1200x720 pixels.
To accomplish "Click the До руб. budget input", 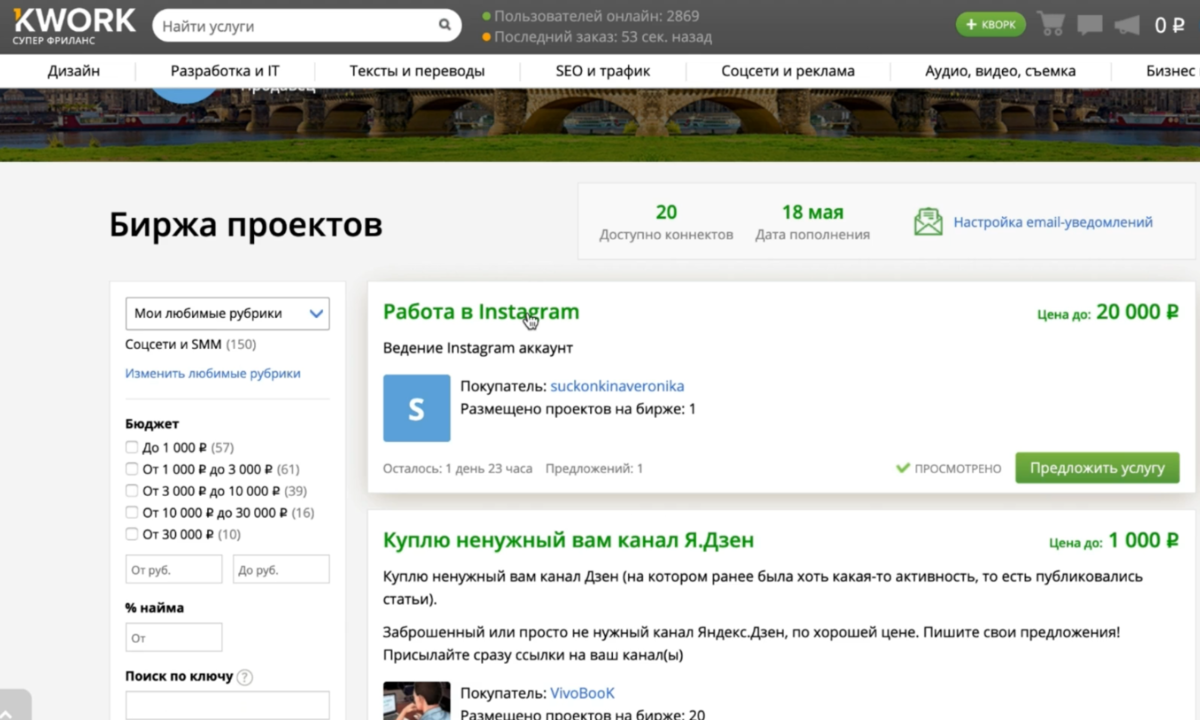I will coord(281,570).
